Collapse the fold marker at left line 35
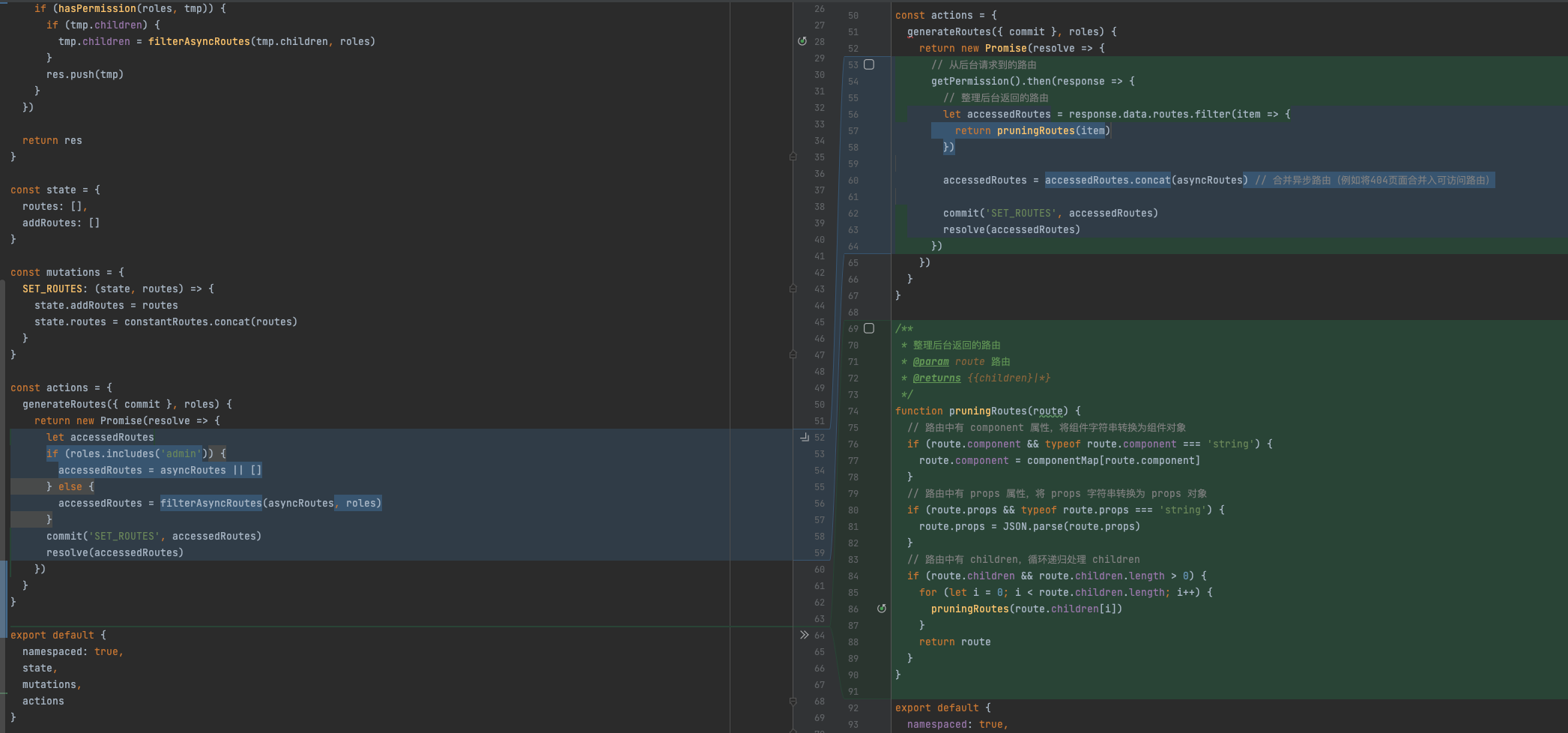1568x733 pixels. click(793, 157)
